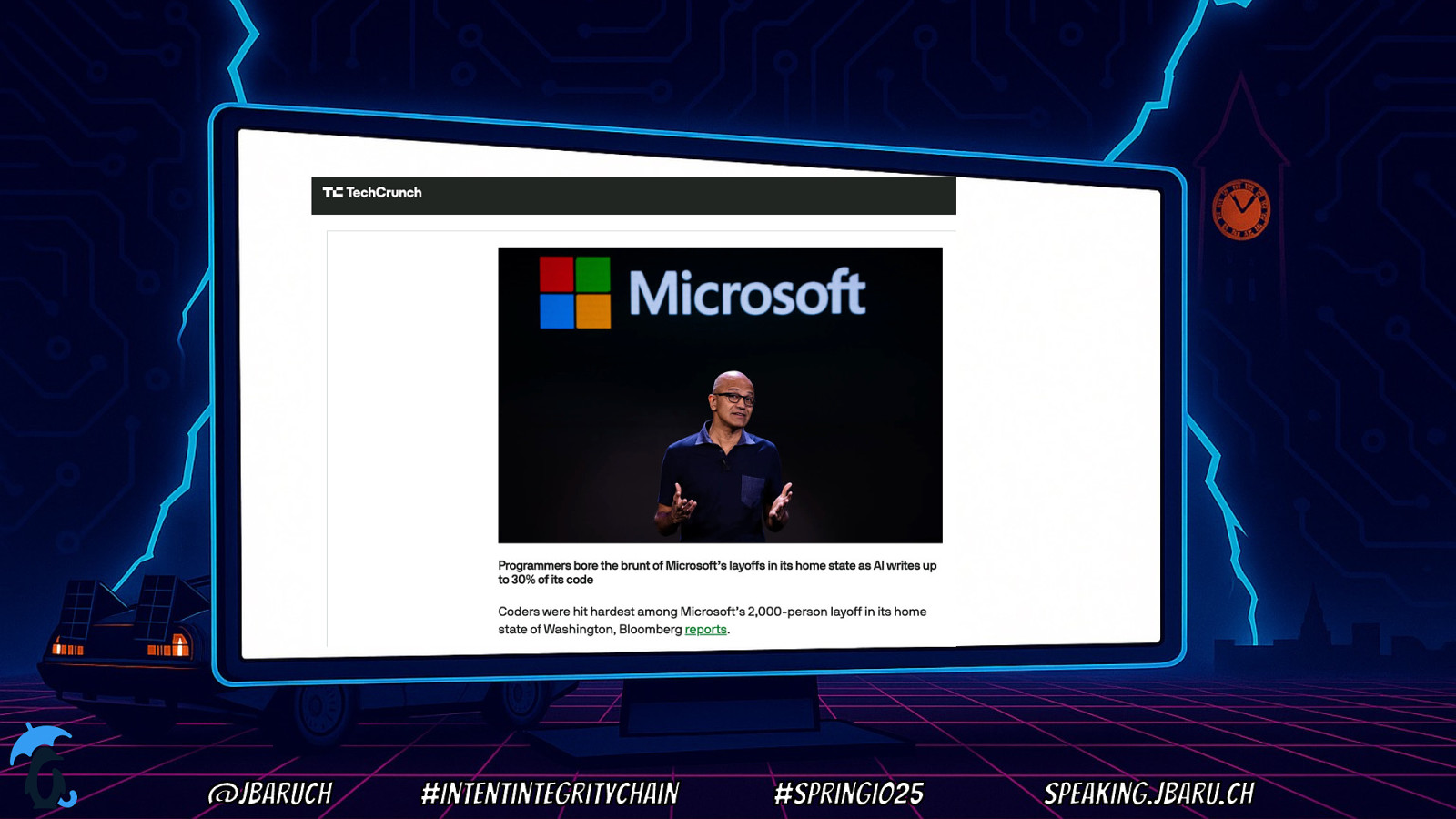Click the paragraph starting 'Coders were hit hardest'

tap(713, 621)
